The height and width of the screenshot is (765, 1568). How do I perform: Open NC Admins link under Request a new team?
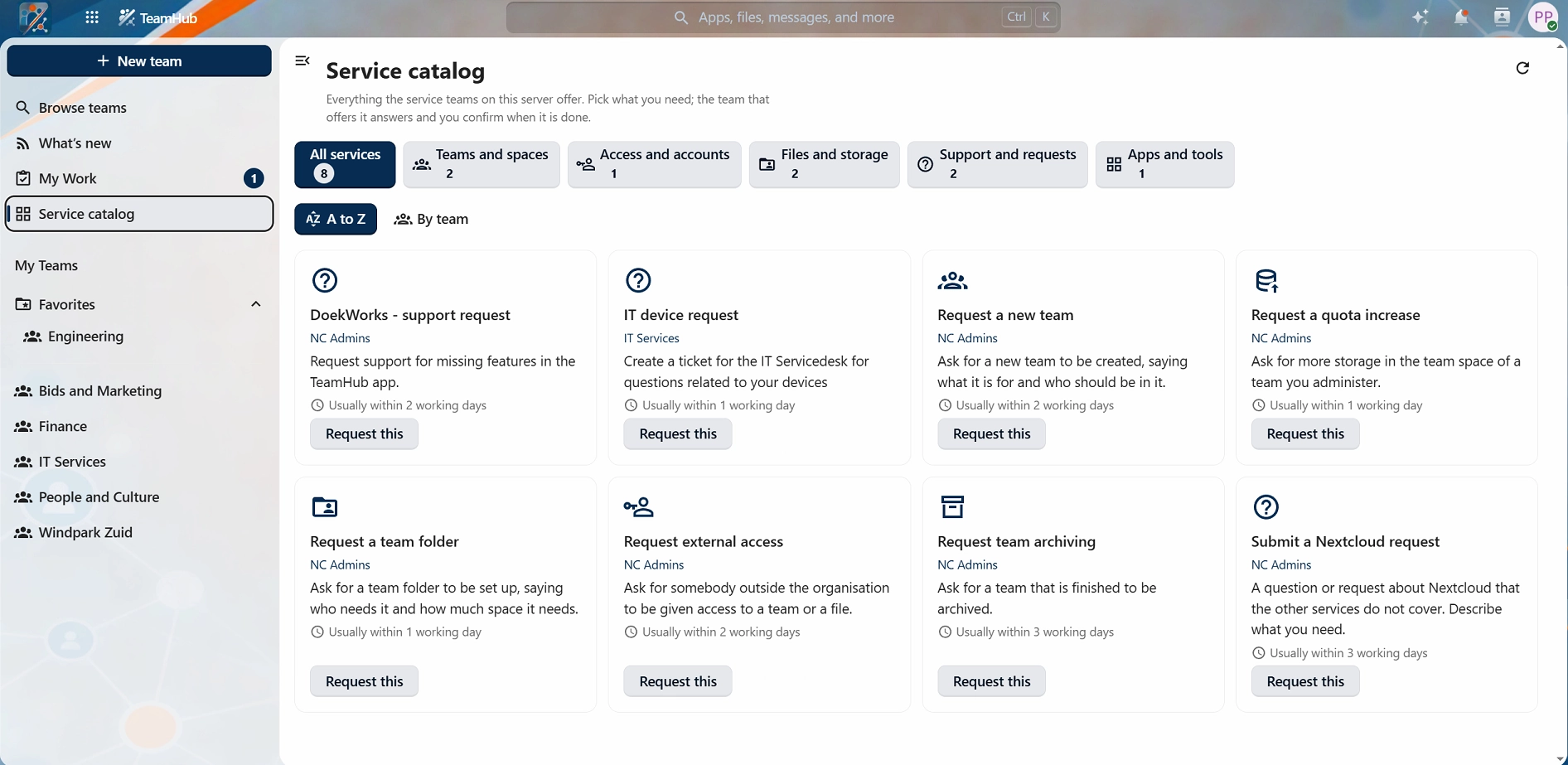967,338
